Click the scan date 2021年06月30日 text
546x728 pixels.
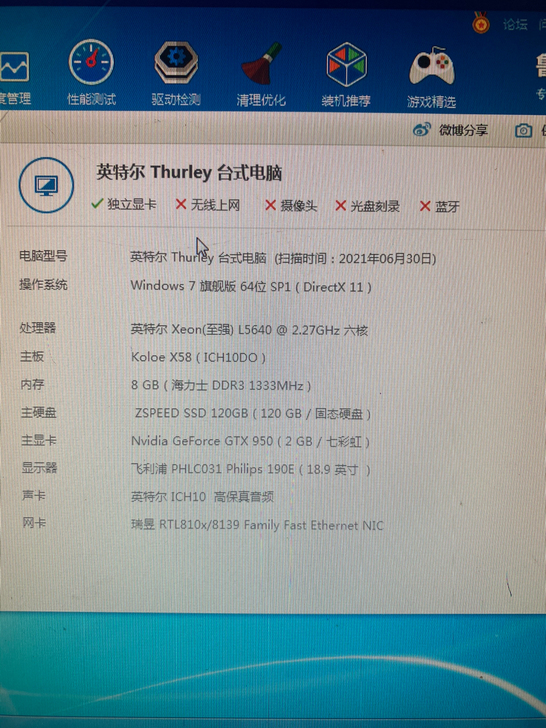387,259
